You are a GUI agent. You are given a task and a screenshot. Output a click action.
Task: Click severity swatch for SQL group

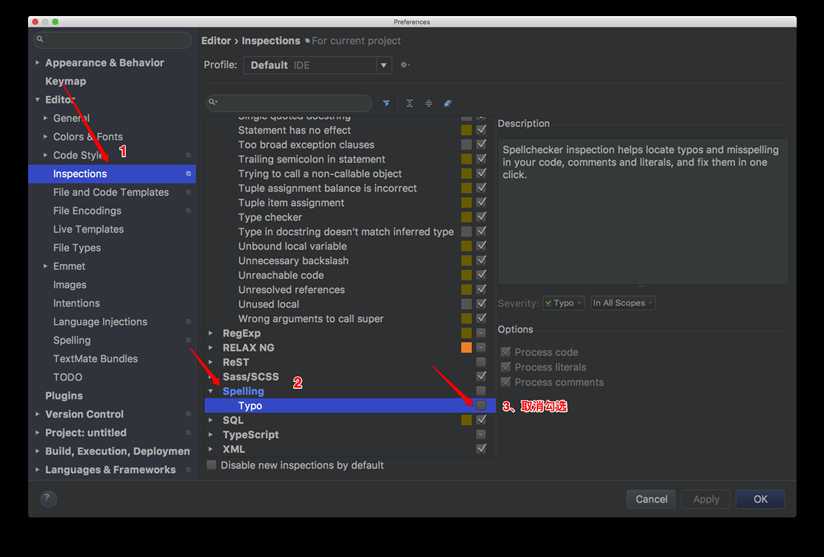coord(466,420)
